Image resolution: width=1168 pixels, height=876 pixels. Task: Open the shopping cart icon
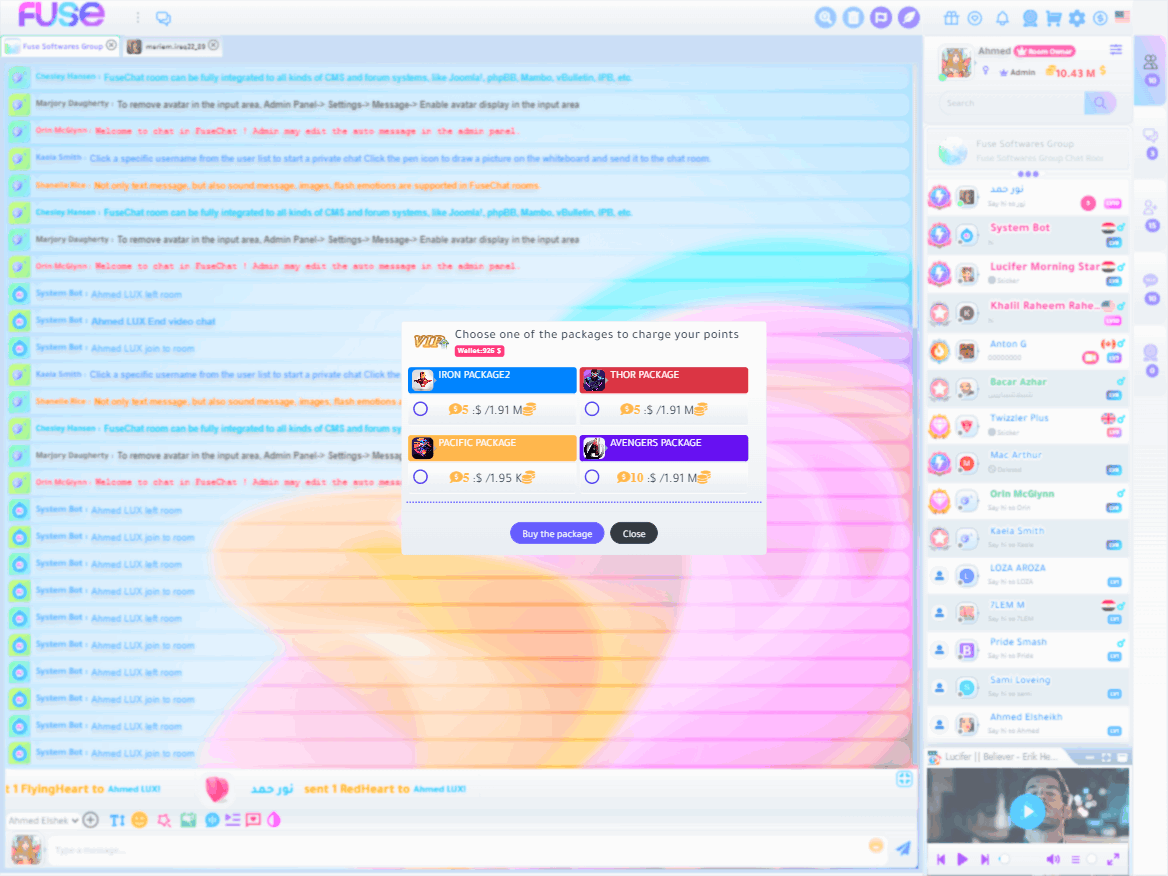[1053, 18]
